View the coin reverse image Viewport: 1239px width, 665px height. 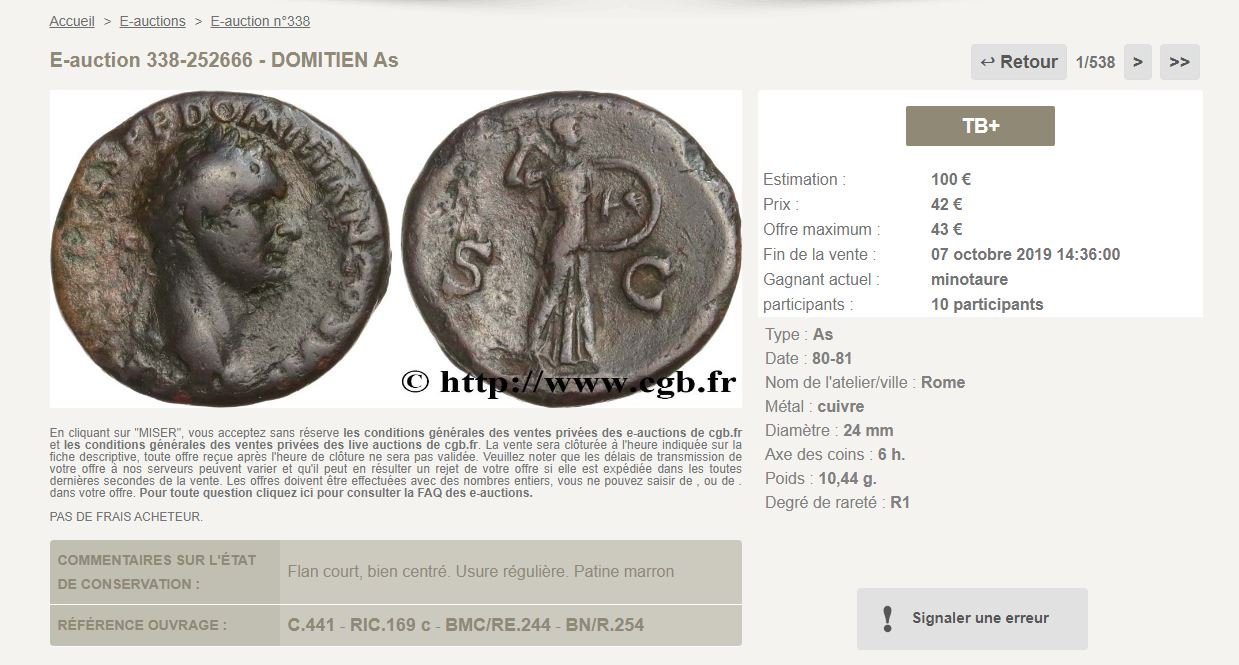coord(571,247)
